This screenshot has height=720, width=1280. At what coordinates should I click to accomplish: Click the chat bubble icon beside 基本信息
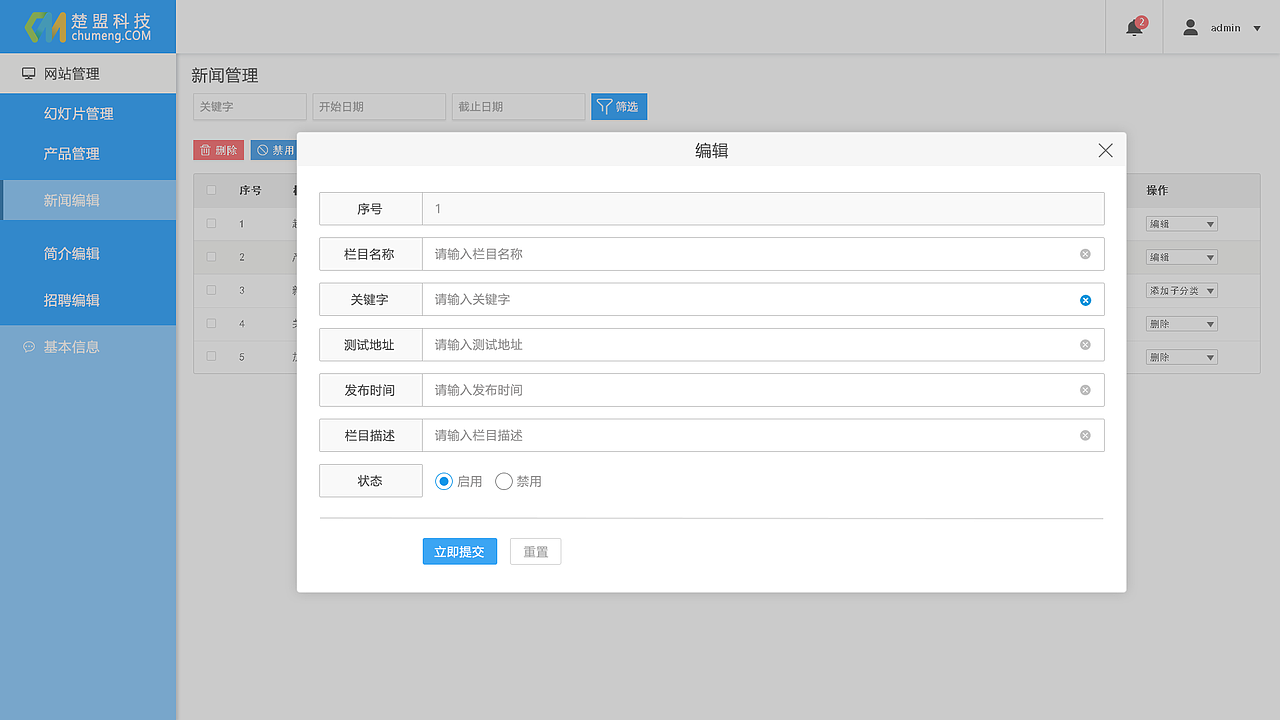(x=29, y=347)
